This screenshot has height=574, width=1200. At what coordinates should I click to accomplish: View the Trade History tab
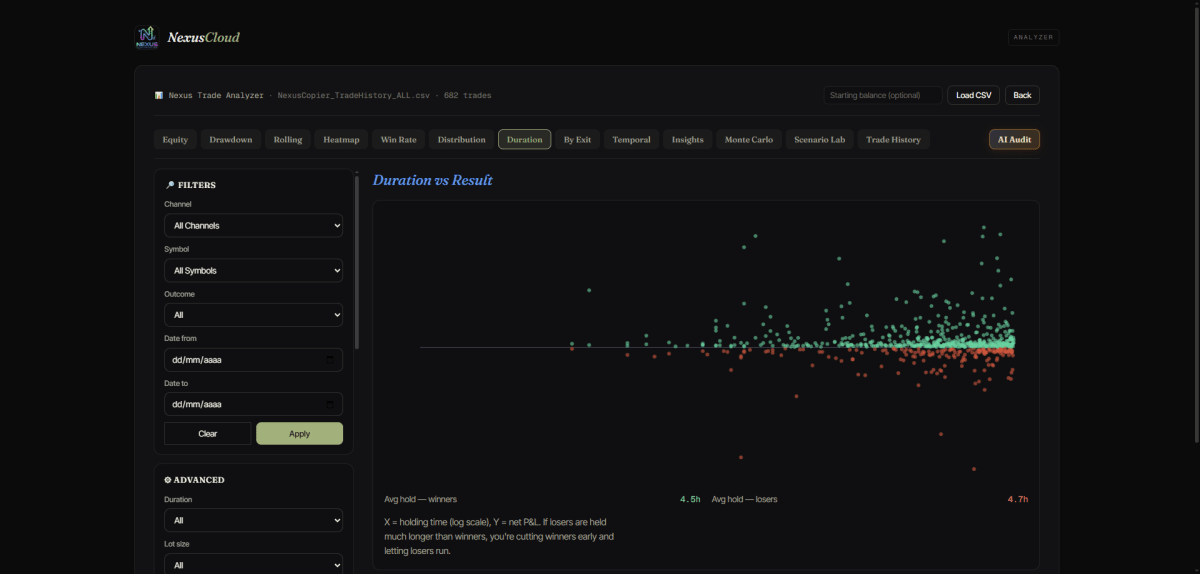pos(894,140)
